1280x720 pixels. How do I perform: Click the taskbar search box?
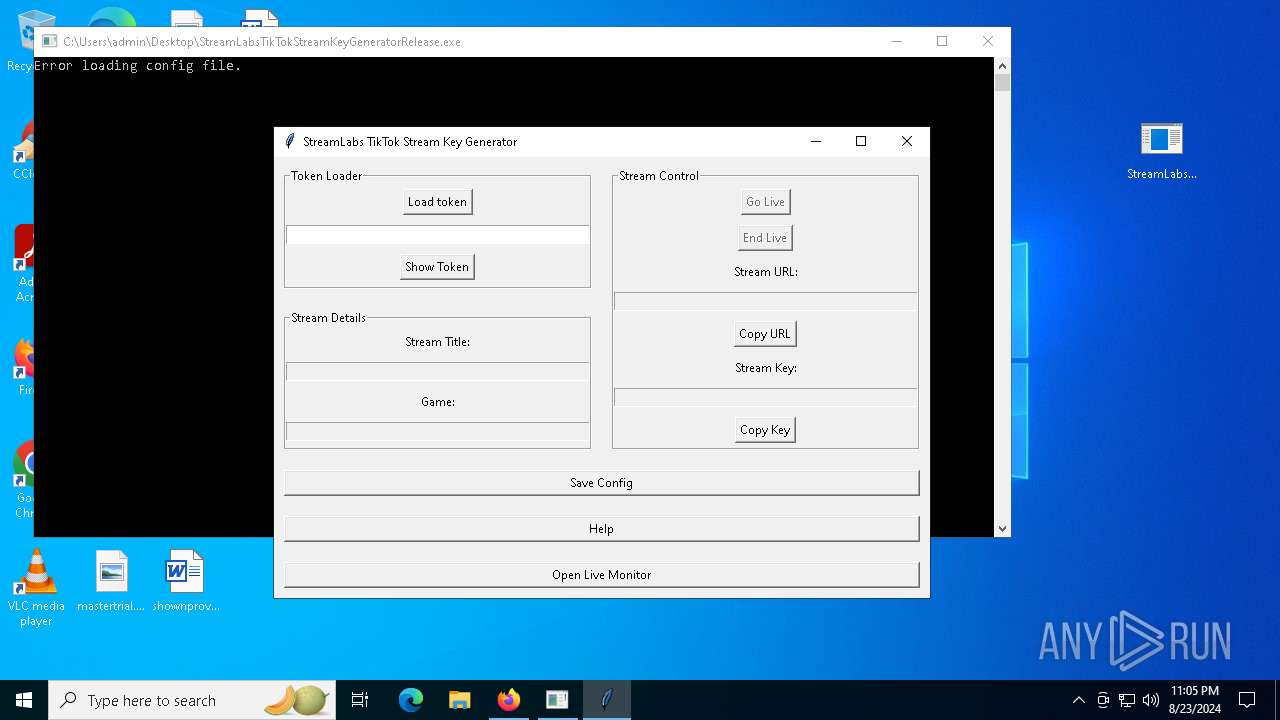click(x=190, y=700)
